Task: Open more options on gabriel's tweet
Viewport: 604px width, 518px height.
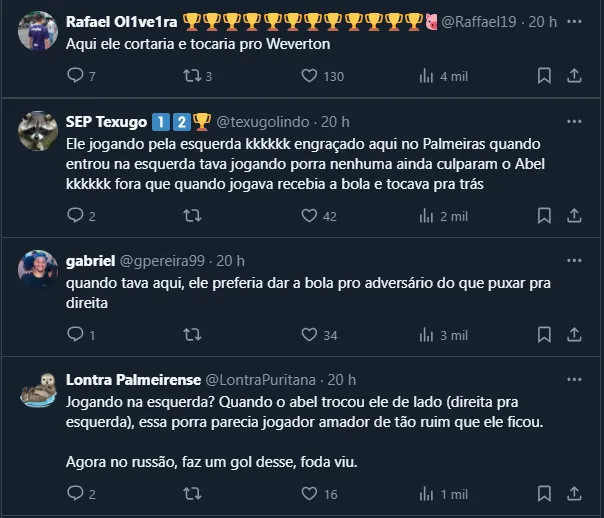Action: 574,260
